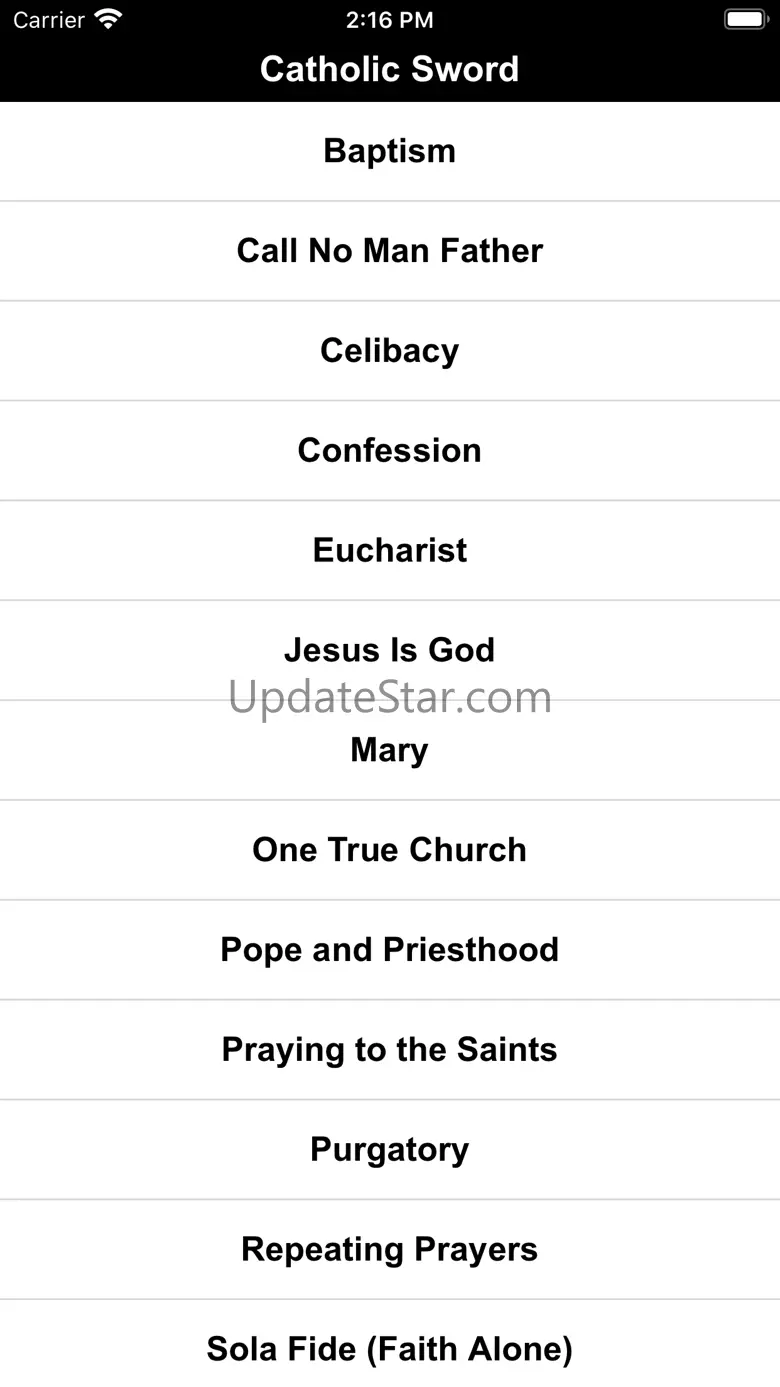This screenshot has height=1387, width=780.
Task: Tap the 2:16 PM clock
Action: (389, 19)
